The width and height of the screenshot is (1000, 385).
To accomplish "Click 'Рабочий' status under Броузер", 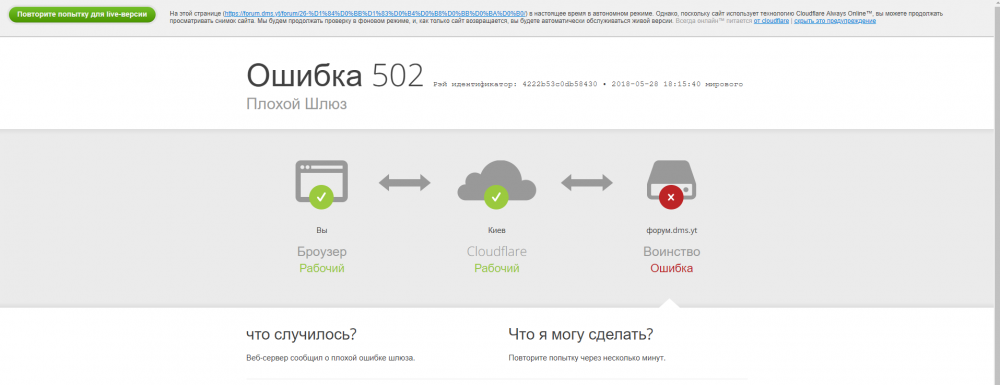I will point(321,268).
